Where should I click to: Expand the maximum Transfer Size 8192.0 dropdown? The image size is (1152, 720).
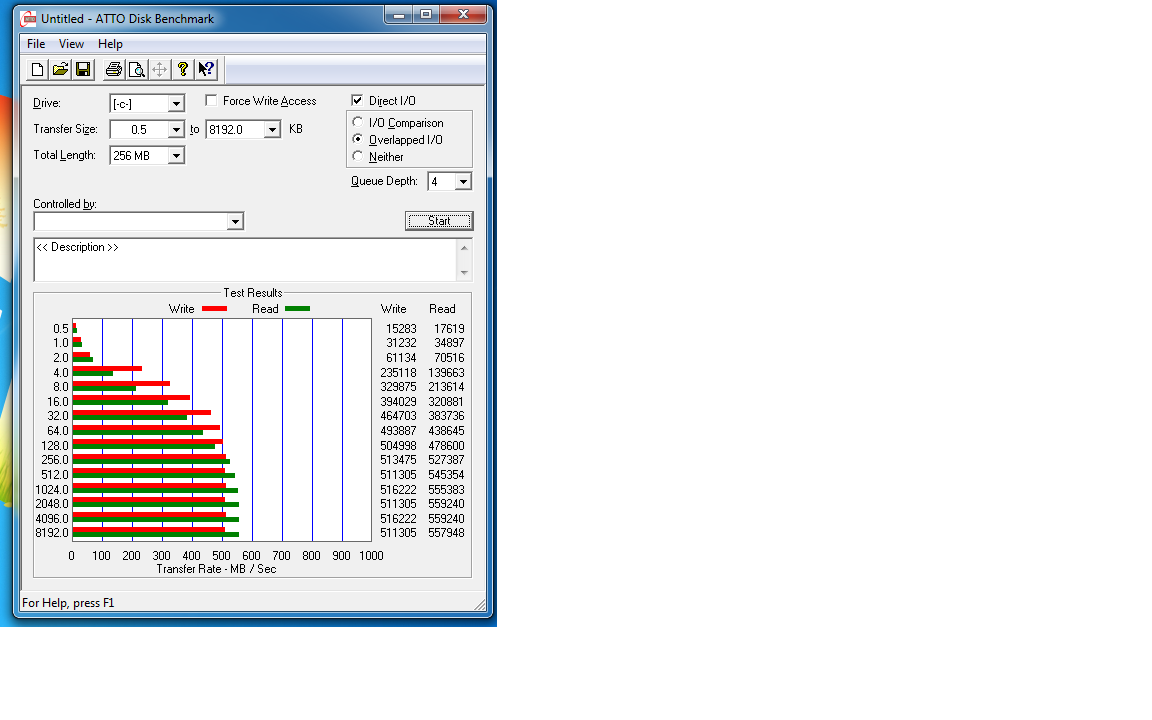tap(272, 130)
